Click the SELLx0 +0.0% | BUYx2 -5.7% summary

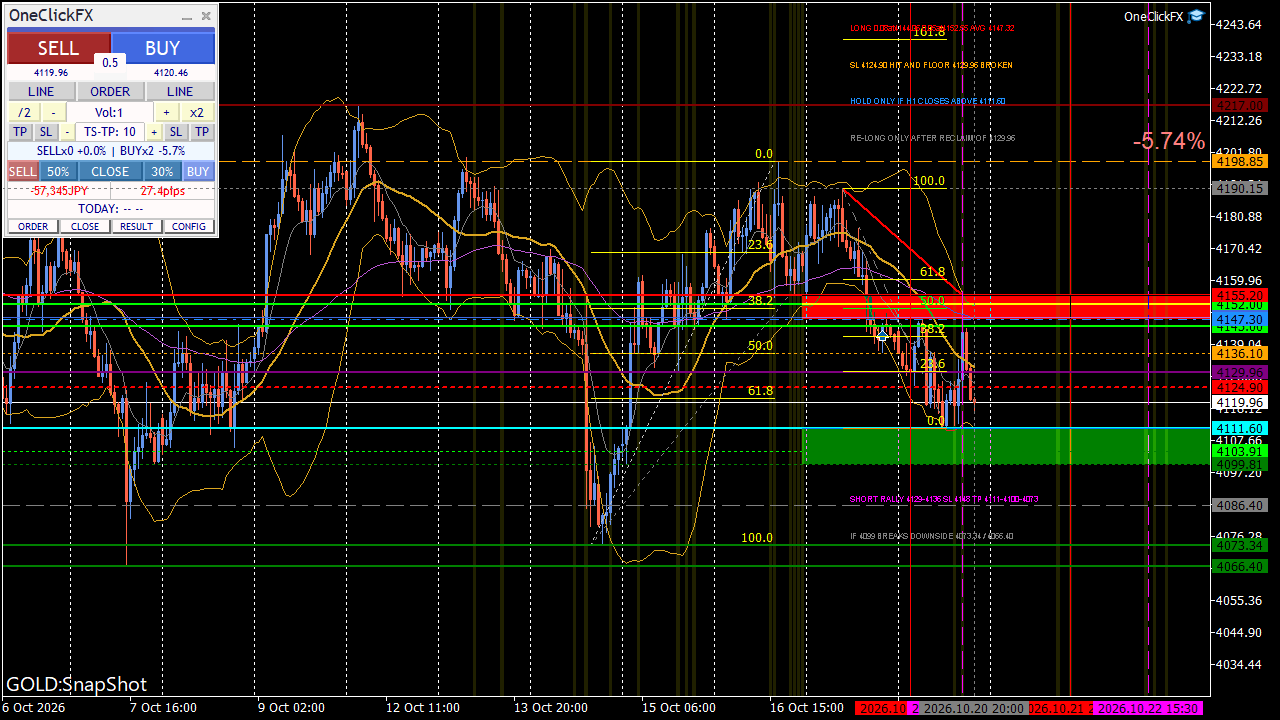111,150
